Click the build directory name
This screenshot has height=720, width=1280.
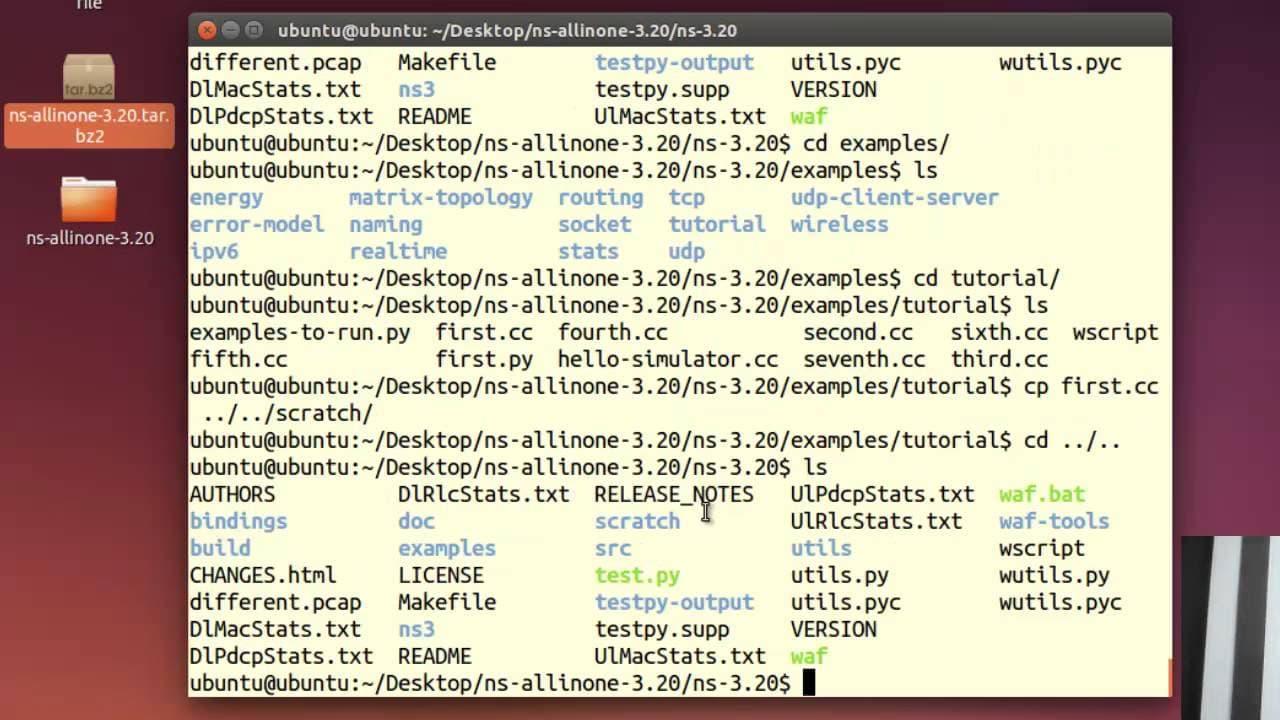[221, 549]
